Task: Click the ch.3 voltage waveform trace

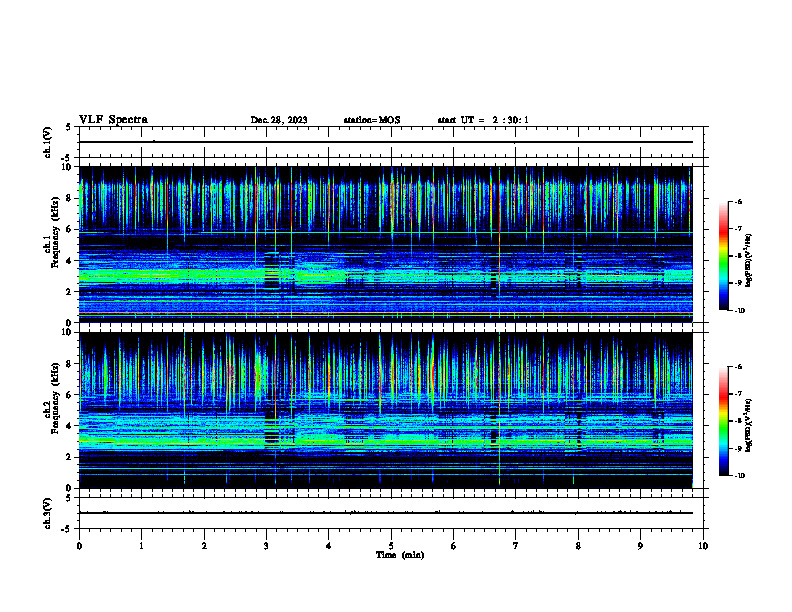Action: [x=386, y=513]
